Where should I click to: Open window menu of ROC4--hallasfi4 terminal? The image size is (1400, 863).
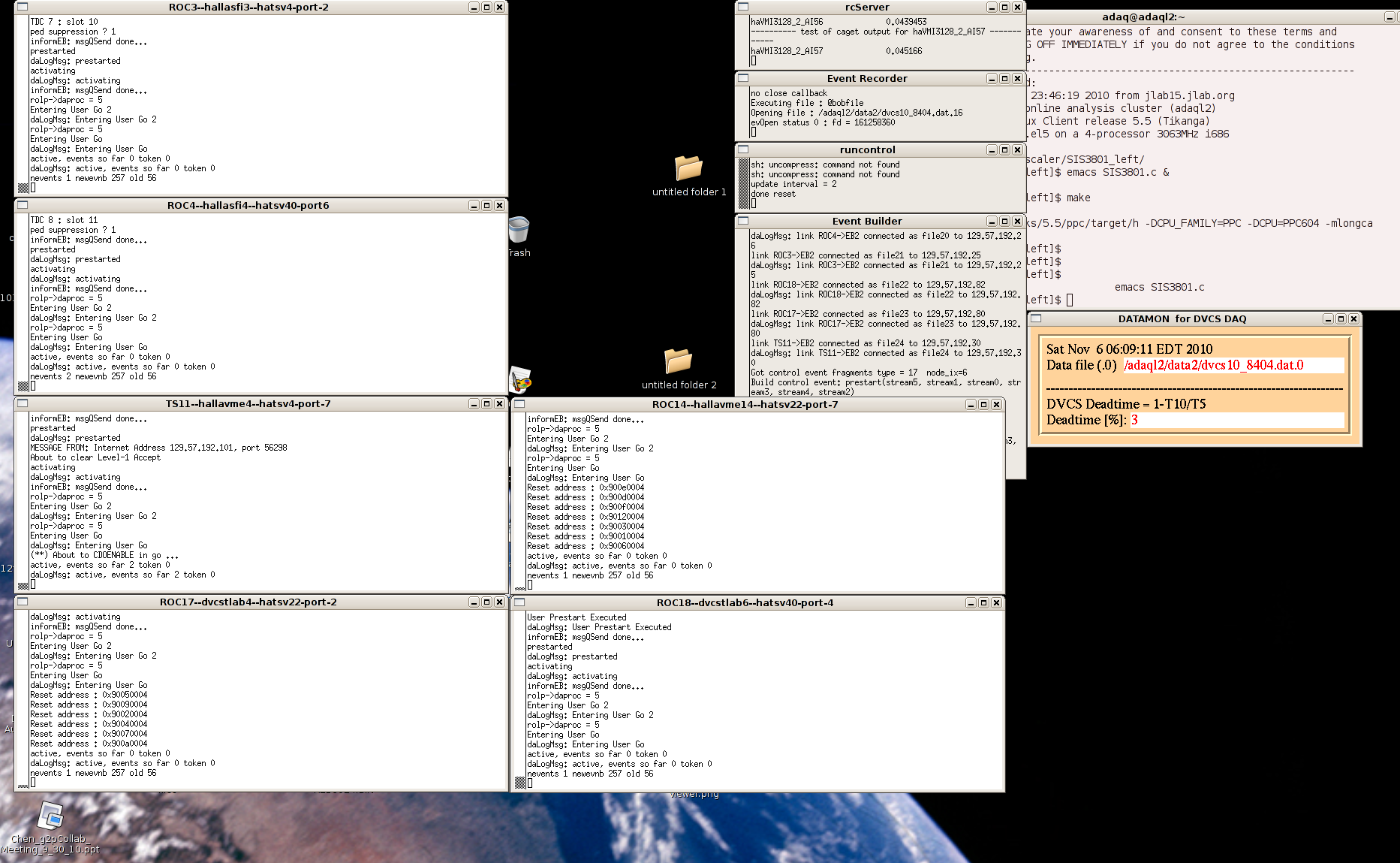(23, 205)
